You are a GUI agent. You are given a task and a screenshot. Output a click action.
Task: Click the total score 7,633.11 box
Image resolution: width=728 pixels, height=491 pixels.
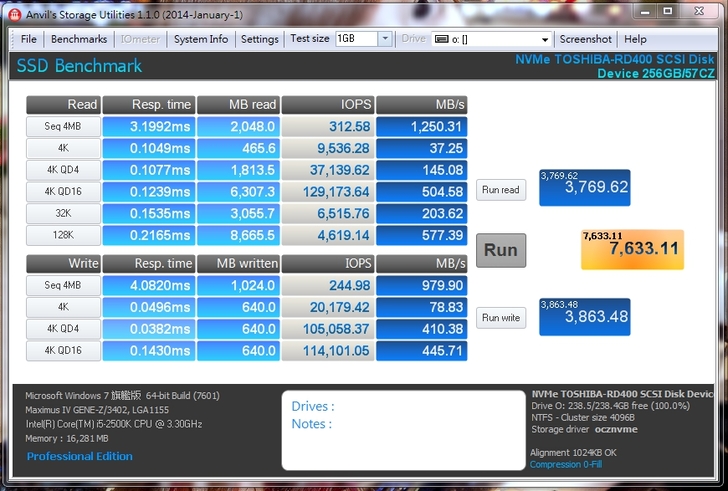click(x=632, y=249)
